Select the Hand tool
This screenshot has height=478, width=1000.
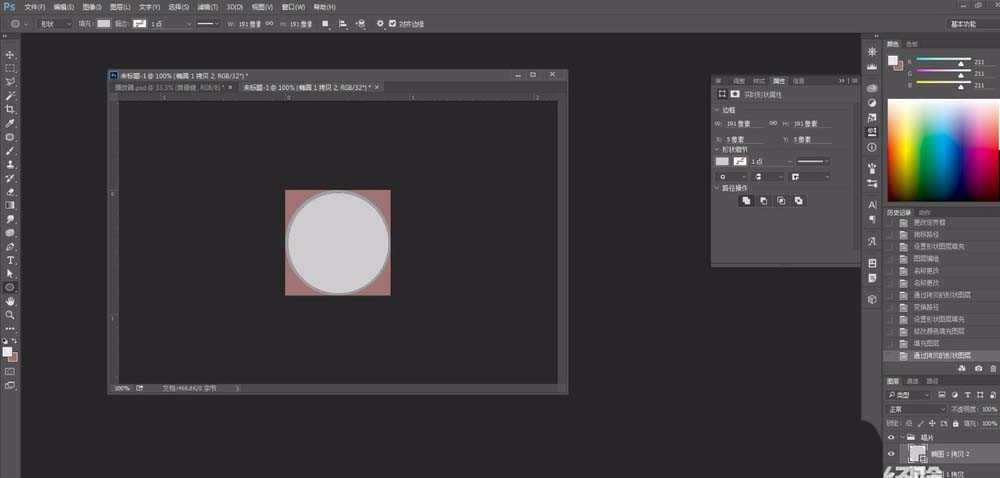10,300
